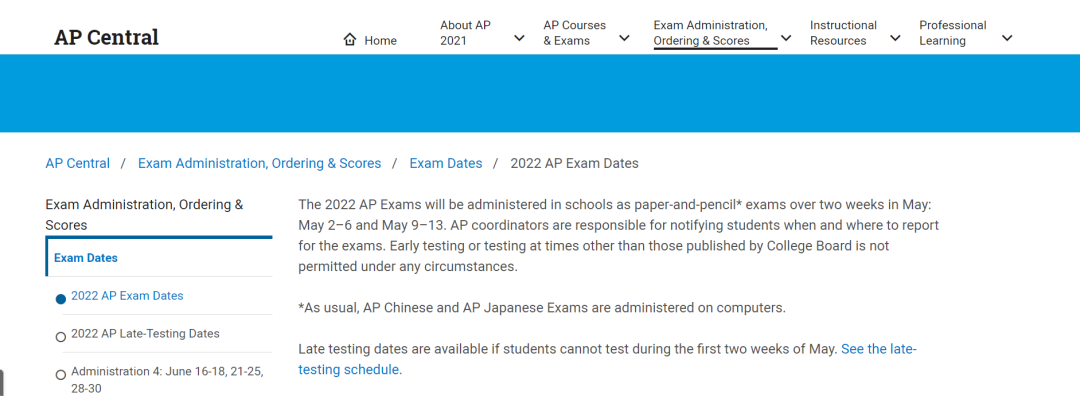Expand the AP Courses & Exams chevron
The height and width of the screenshot is (396, 1080).
(624, 38)
